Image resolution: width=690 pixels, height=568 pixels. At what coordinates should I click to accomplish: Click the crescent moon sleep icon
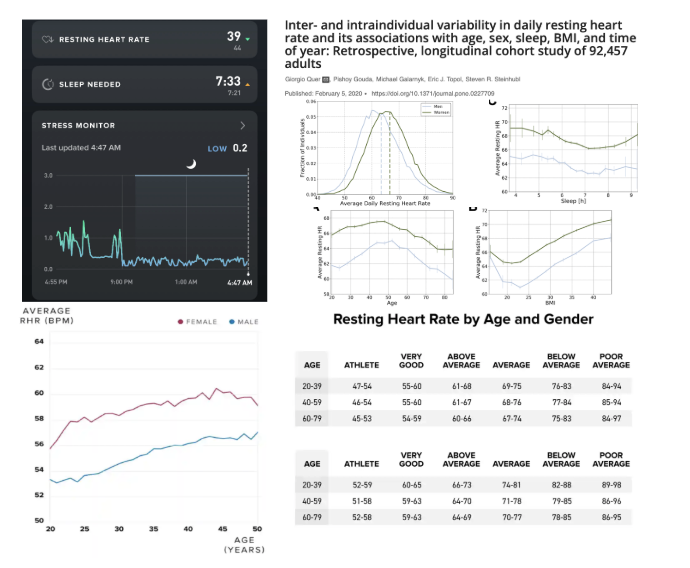(190, 164)
